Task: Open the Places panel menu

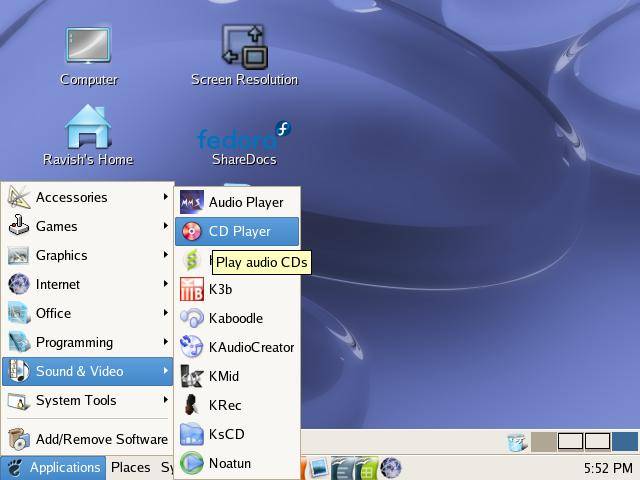Action: pyautogui.click(x=130, y=467)
